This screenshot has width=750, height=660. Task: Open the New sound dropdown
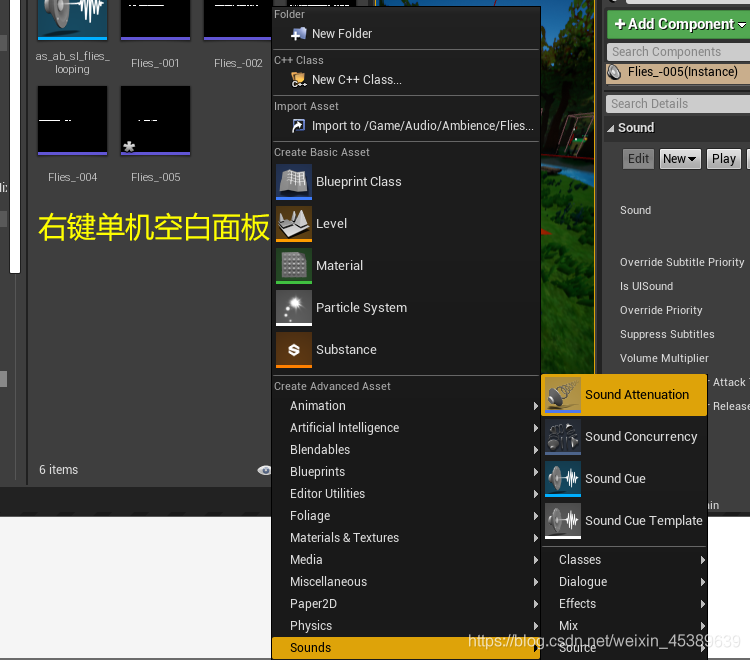(680, 159)
